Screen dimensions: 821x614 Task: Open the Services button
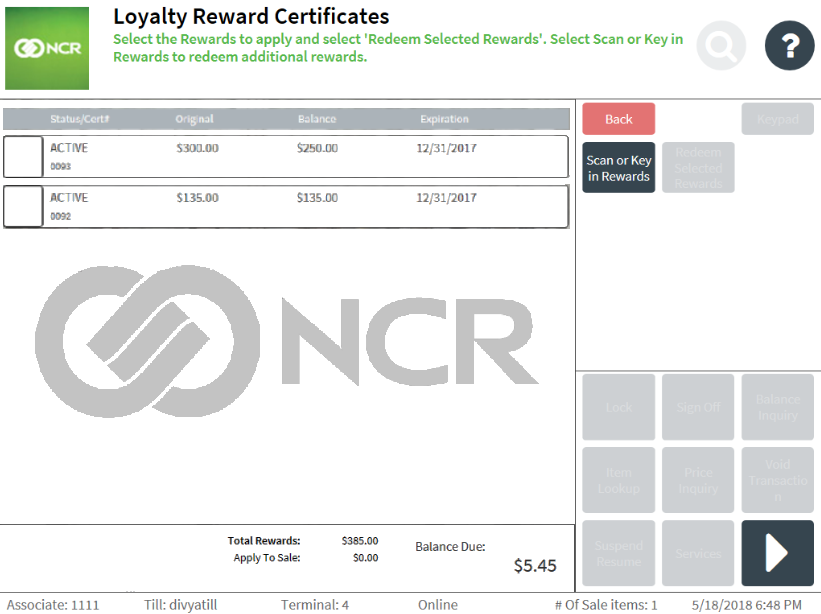(x=698, y=553)
